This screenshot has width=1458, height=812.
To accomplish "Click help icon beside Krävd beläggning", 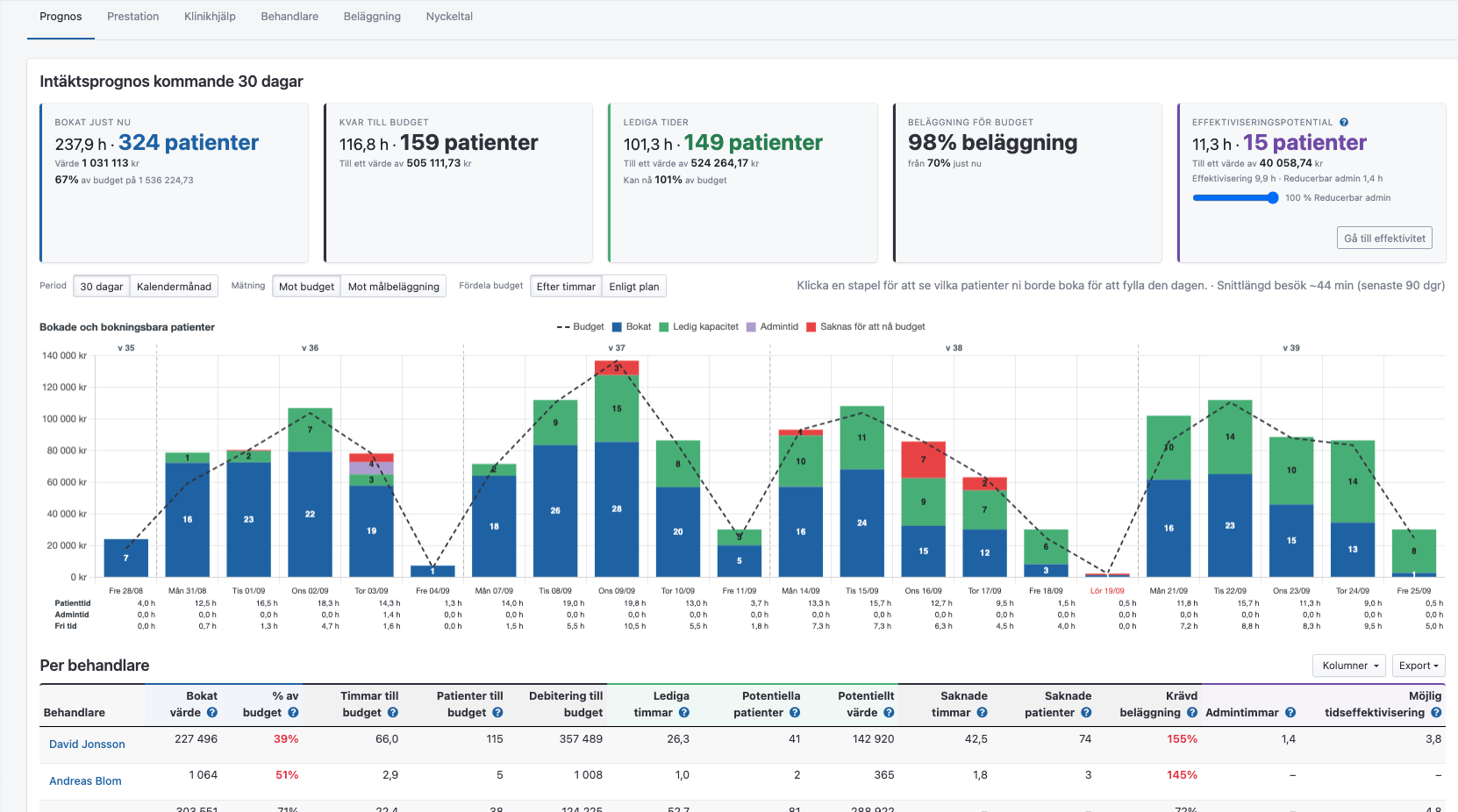I will (x=1192, y=713).
